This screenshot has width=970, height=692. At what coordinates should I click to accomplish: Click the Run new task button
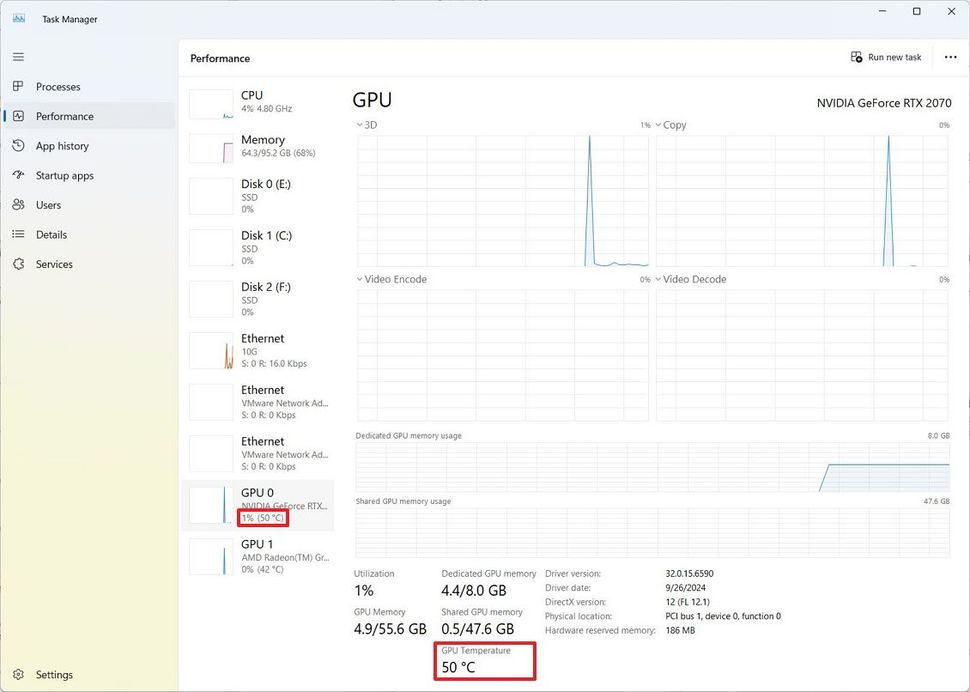click(886, 57)
